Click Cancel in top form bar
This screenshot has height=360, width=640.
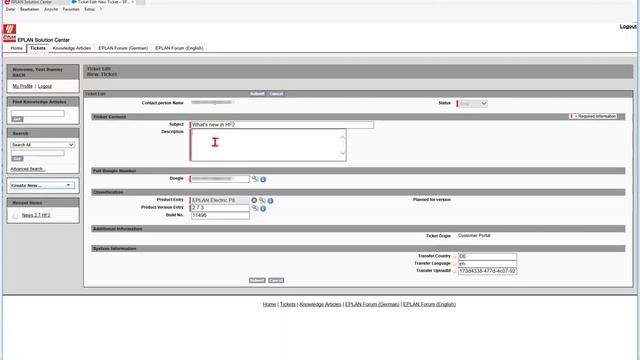coord(276,94)
